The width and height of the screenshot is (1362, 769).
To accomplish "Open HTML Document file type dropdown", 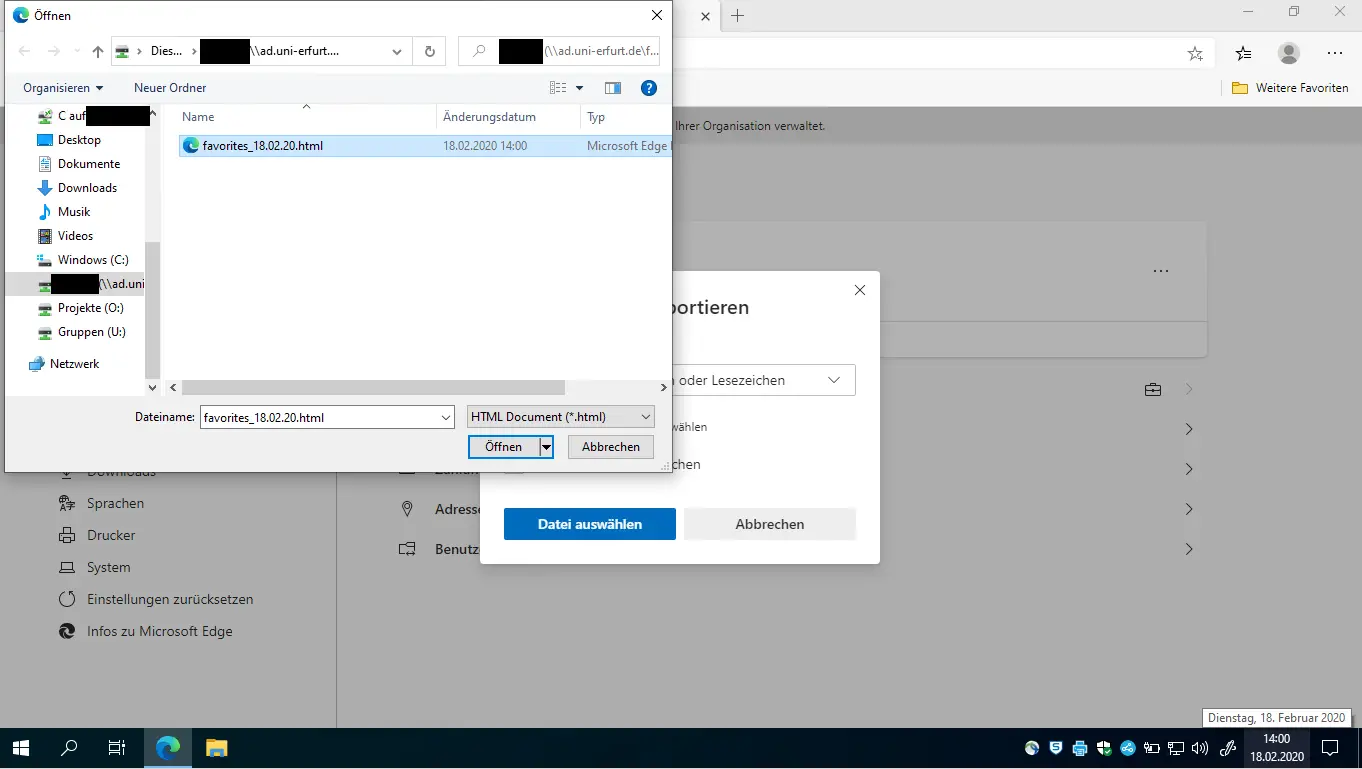I will [x=560, y=417].
